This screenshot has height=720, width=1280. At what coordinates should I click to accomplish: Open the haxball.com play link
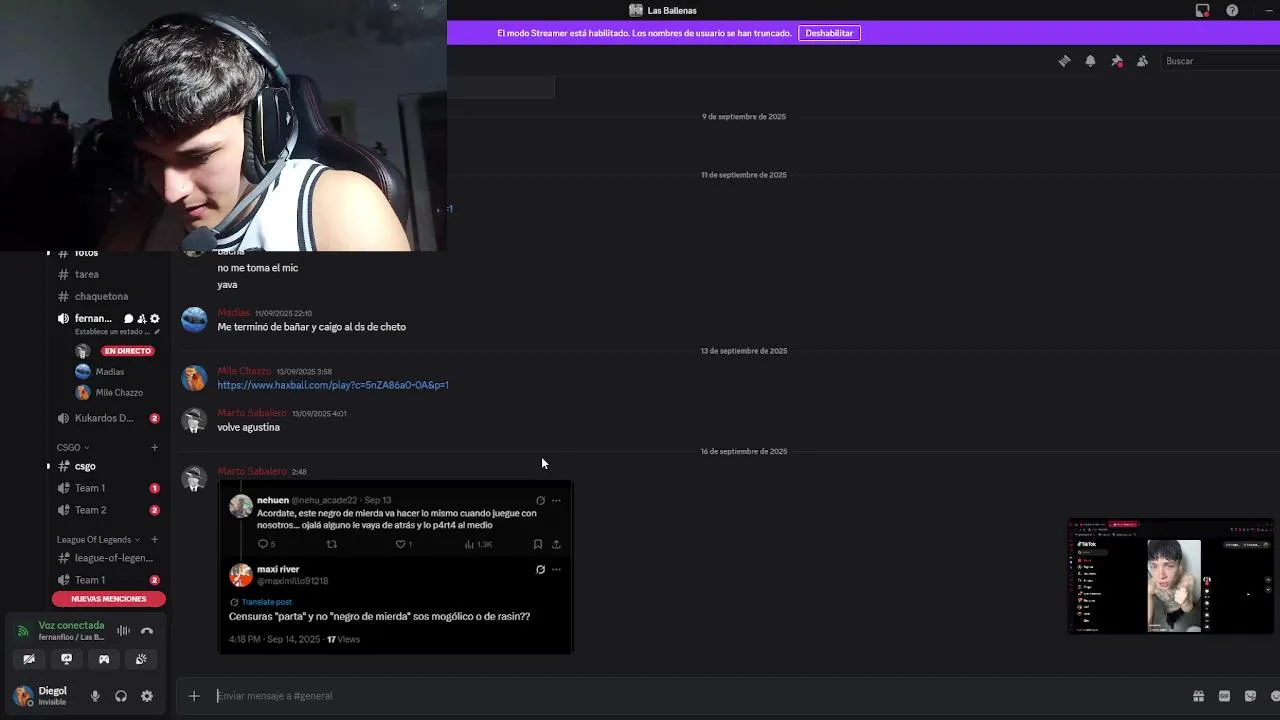click(x=333, y=385)
